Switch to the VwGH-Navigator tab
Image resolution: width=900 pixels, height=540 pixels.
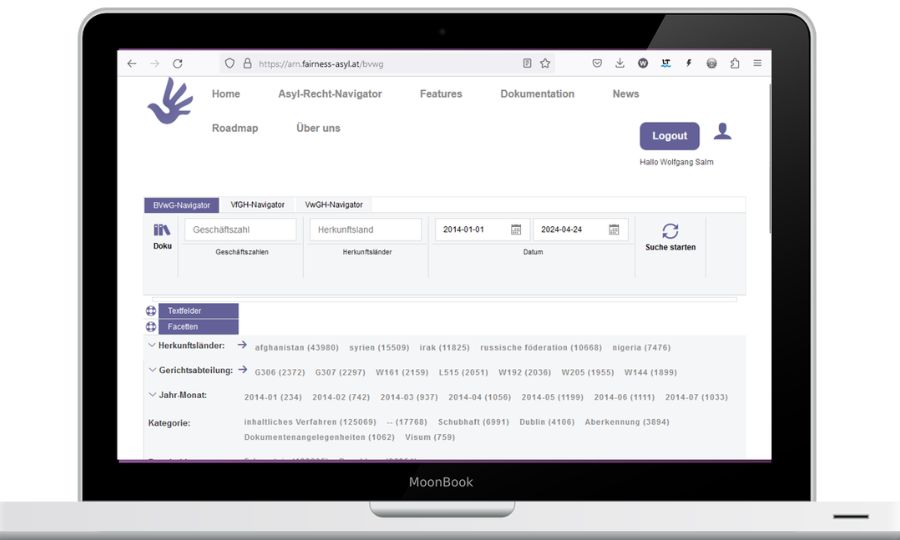(333, 205)
